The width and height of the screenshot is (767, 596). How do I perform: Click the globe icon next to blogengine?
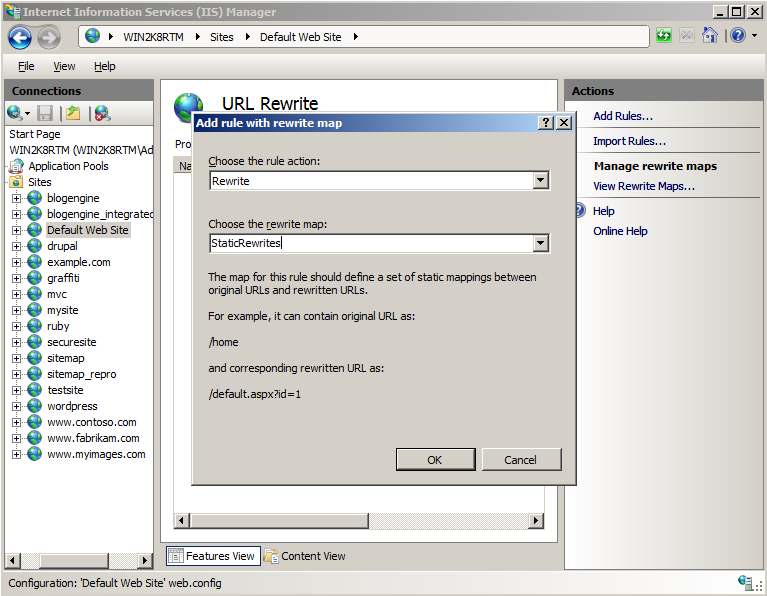point(34,198)
